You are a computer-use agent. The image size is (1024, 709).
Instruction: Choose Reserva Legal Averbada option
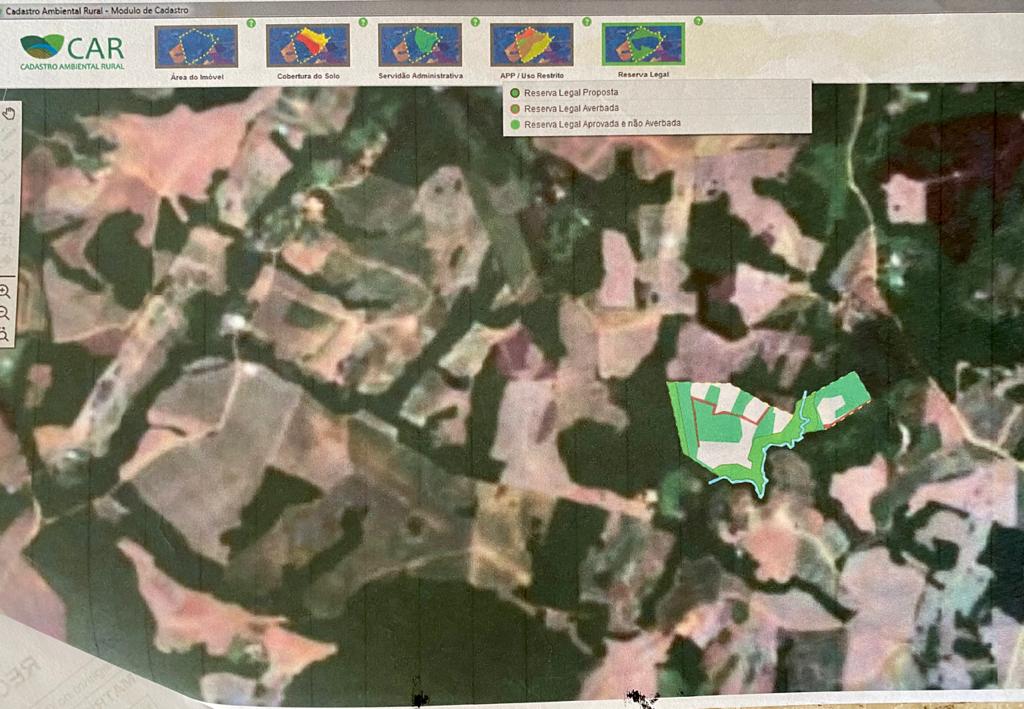tap(565, 108)
